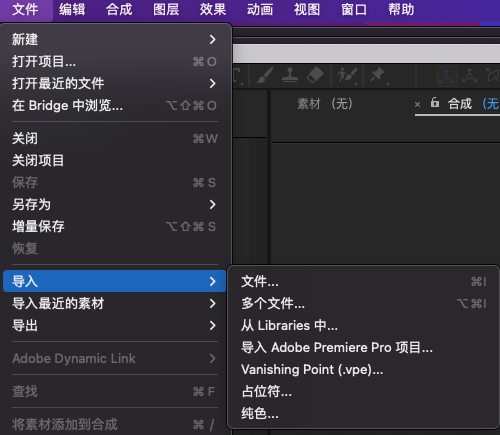This screenshot has width=500, height=435.
Task: Open the 视图 menu
Action: [x=307, y=9]
